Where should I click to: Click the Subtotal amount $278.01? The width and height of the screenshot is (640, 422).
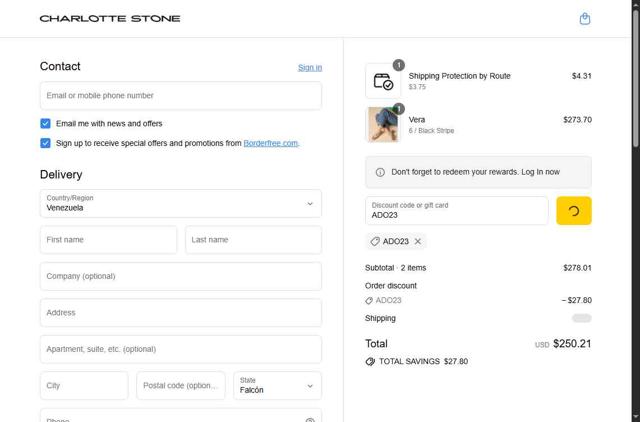(577, 268)
